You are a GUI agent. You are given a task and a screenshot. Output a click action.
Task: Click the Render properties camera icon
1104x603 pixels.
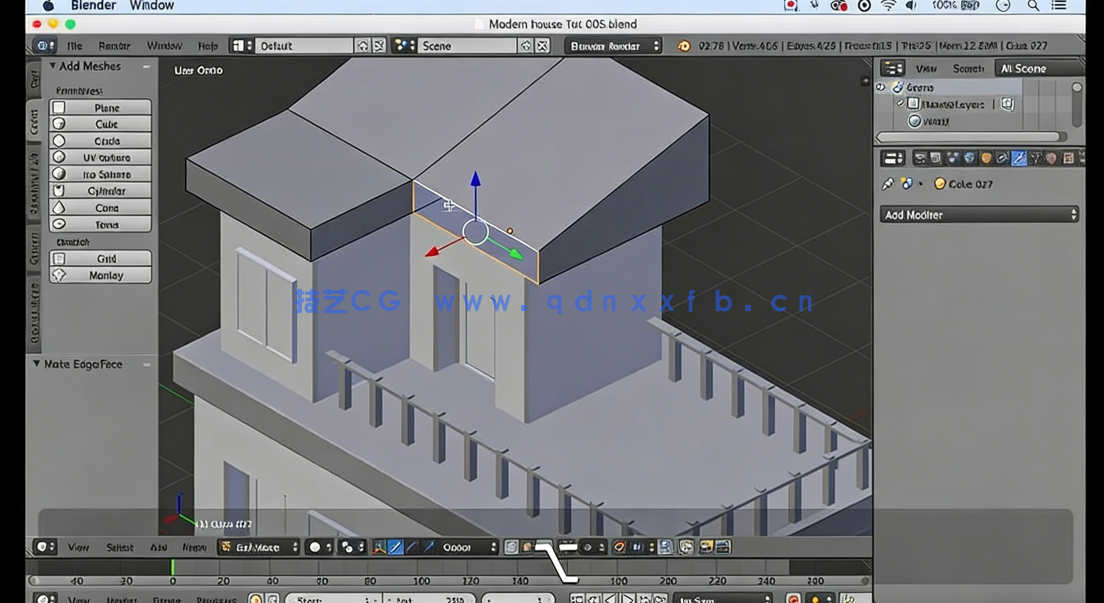pyautogui.click(x=920, y=157)
